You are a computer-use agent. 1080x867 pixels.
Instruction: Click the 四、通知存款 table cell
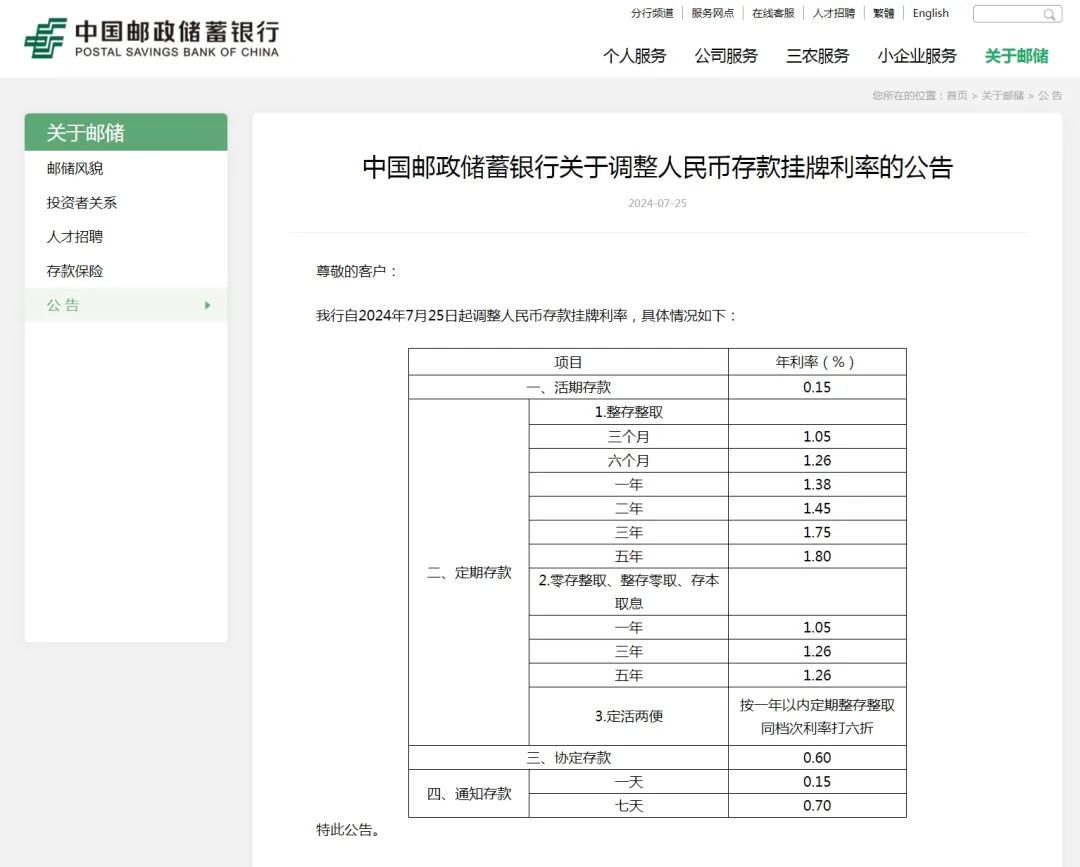(x=469, y=794)
